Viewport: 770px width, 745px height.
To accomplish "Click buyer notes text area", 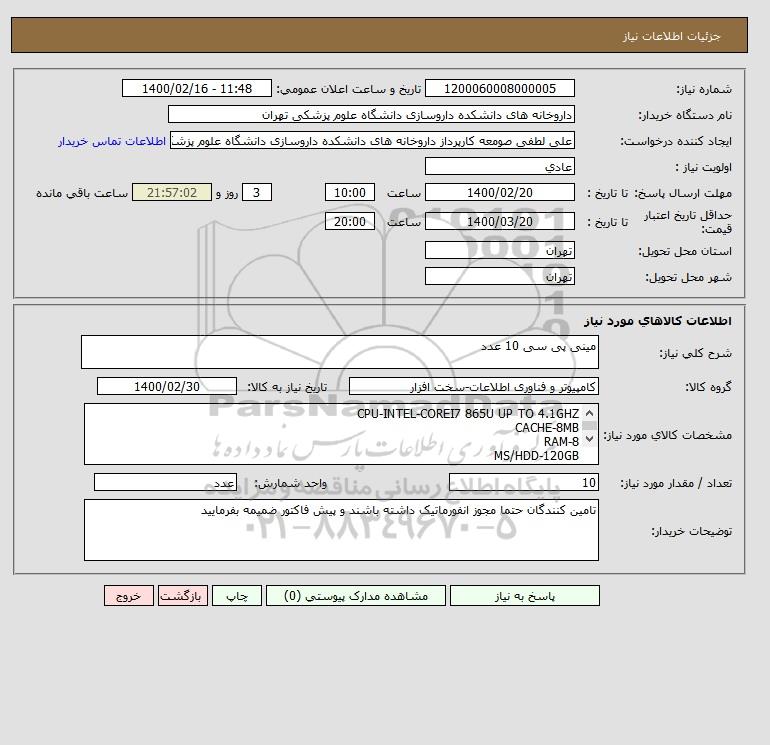I will [x=341, y=530].
